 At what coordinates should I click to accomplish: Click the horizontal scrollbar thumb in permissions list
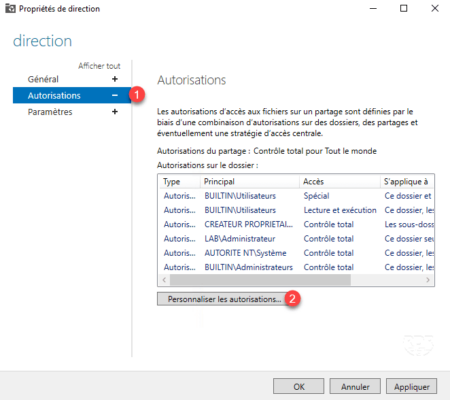[260, 280]
